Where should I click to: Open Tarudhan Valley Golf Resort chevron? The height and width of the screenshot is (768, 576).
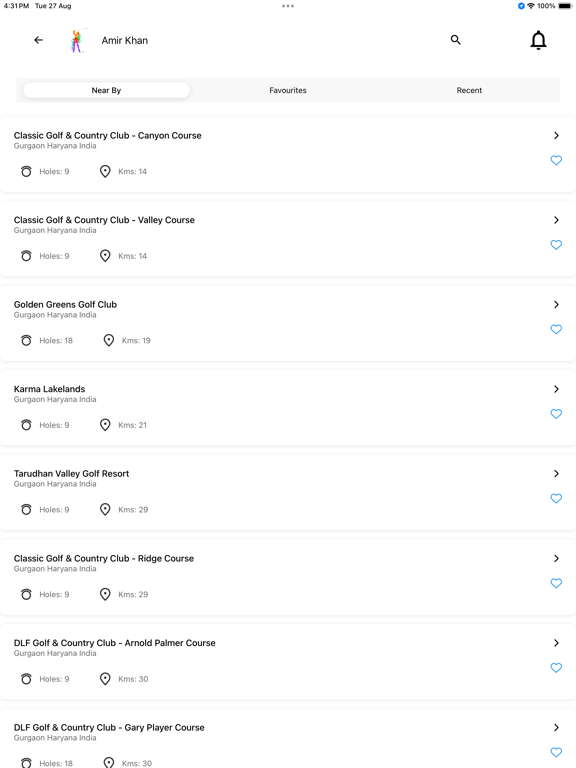click(x=556, y=474)
